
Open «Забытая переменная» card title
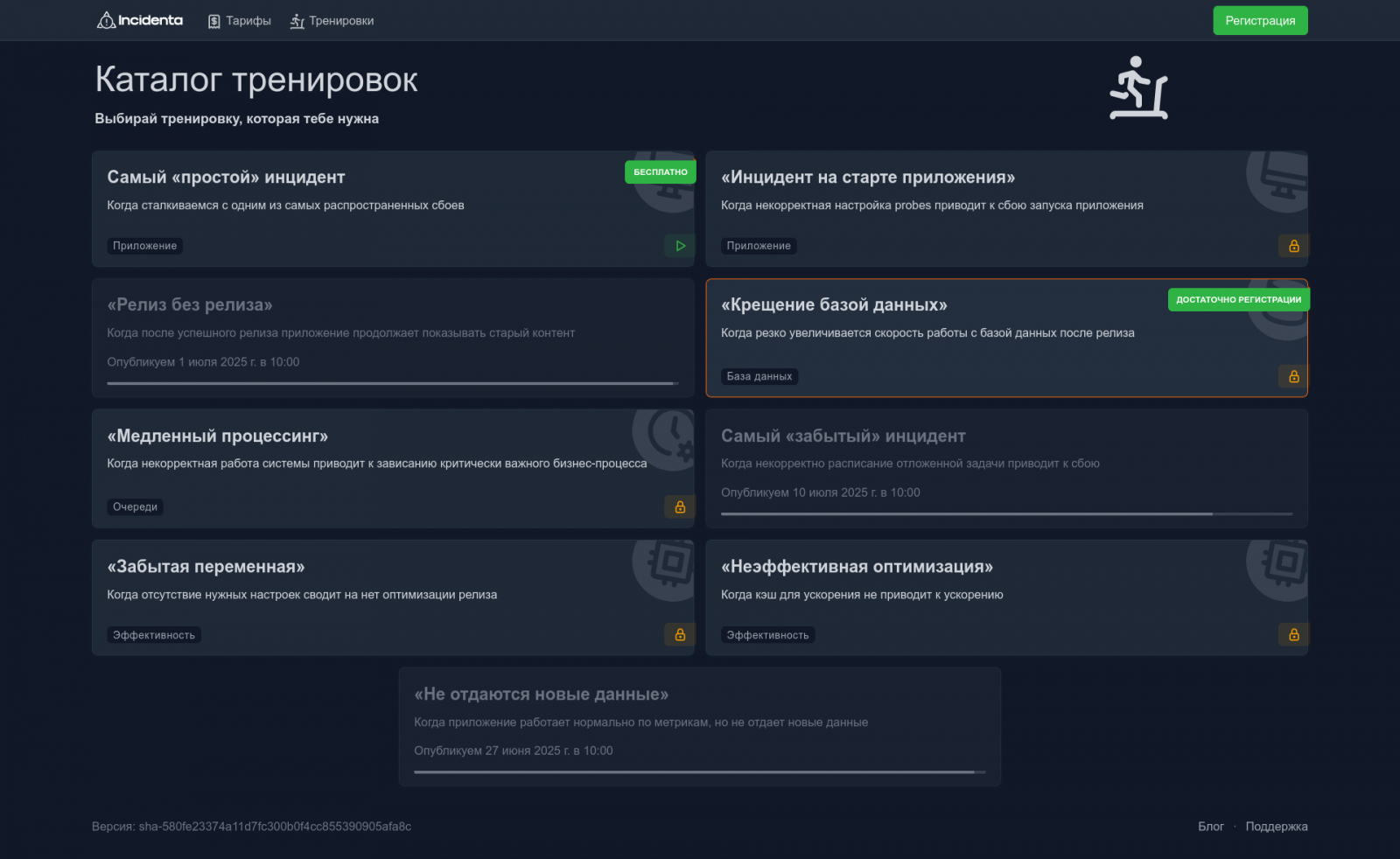click(x=206, y=567)
